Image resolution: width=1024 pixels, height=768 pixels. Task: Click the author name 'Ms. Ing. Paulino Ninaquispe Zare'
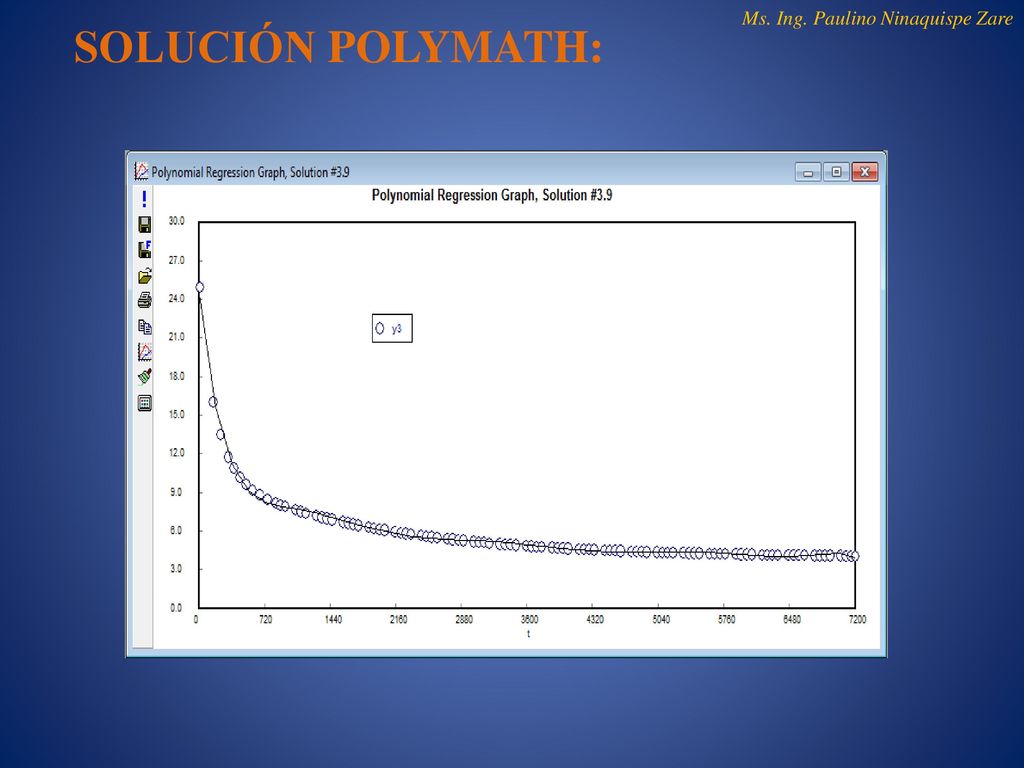(877, 19)
